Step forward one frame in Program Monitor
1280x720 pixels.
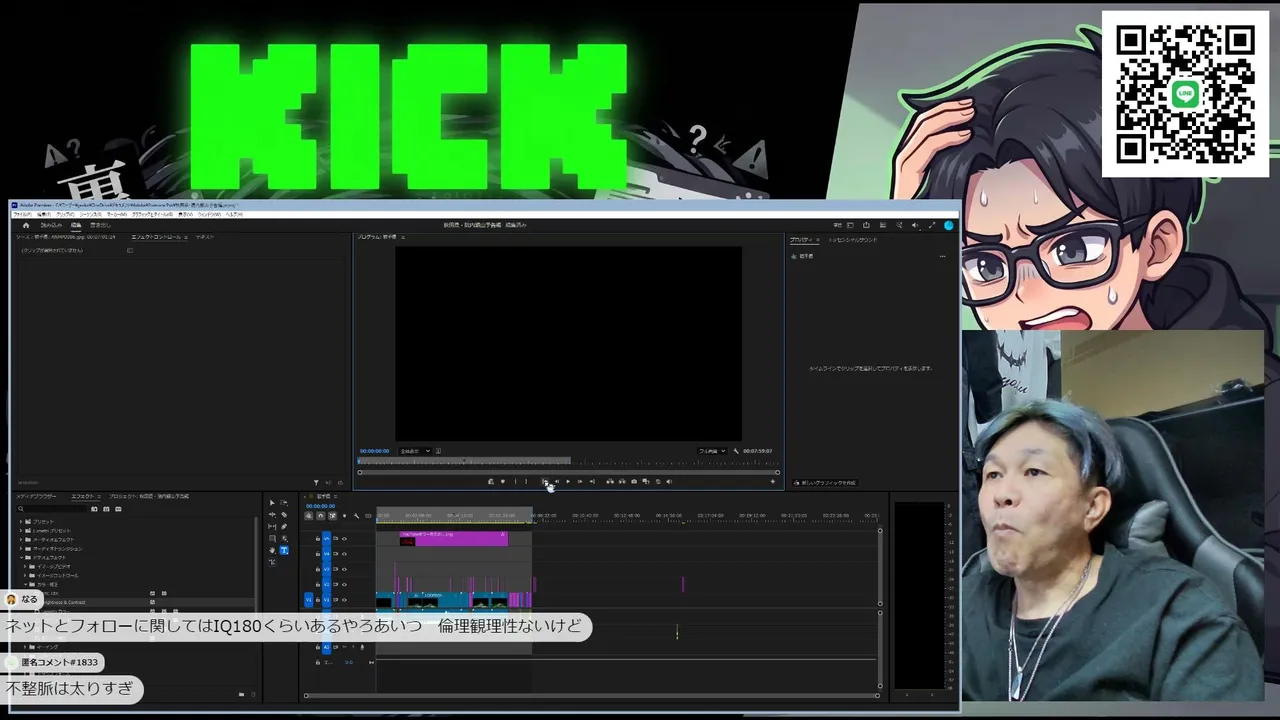point(580,482)
